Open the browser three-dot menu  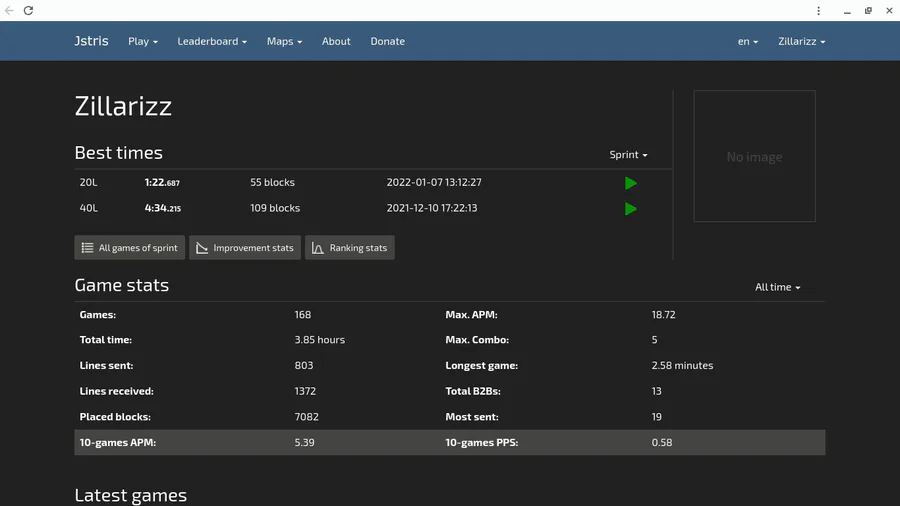tap(818, 10)
